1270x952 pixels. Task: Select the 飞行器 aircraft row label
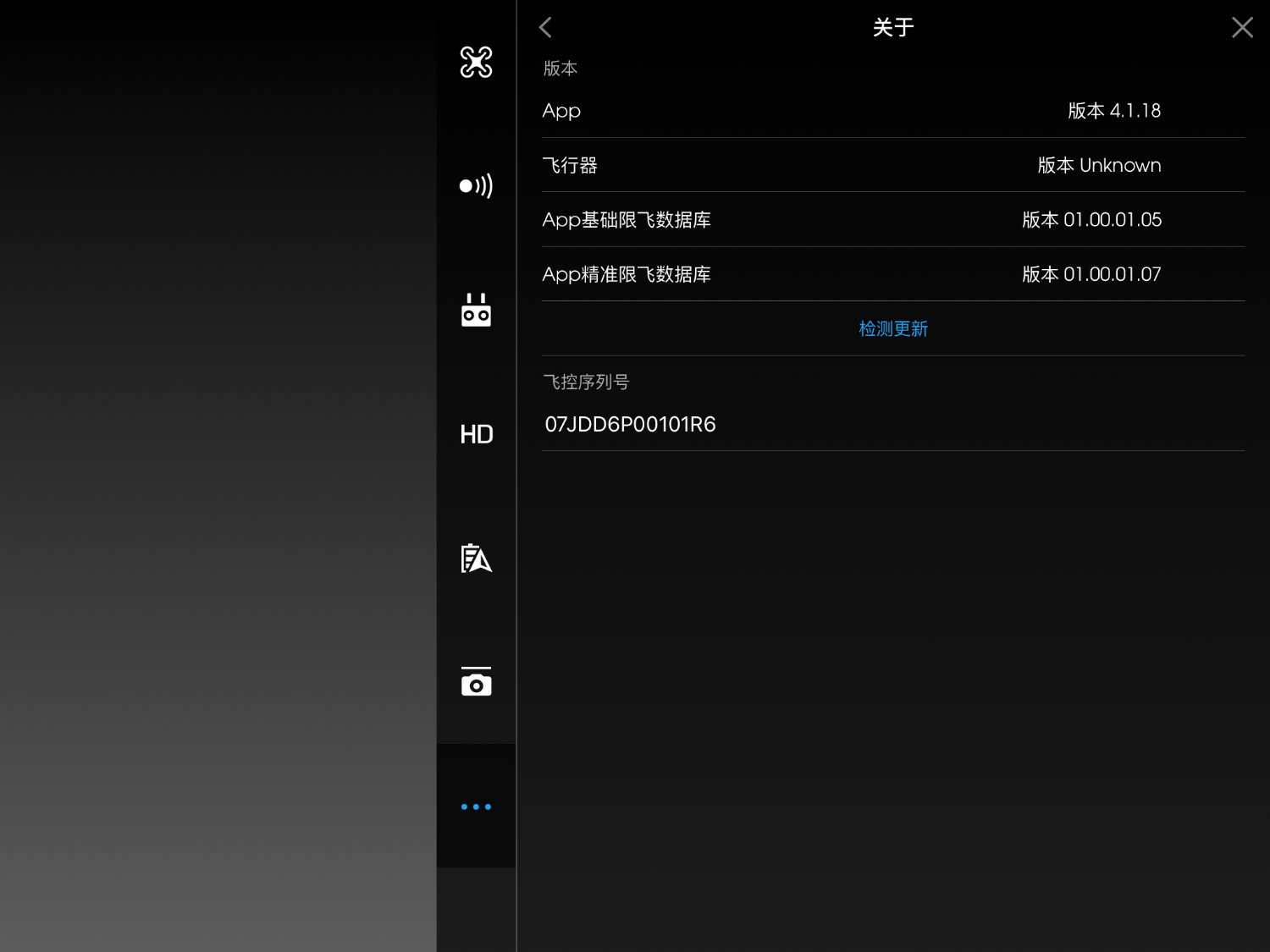pyautogui.click(x=570, y=165)
